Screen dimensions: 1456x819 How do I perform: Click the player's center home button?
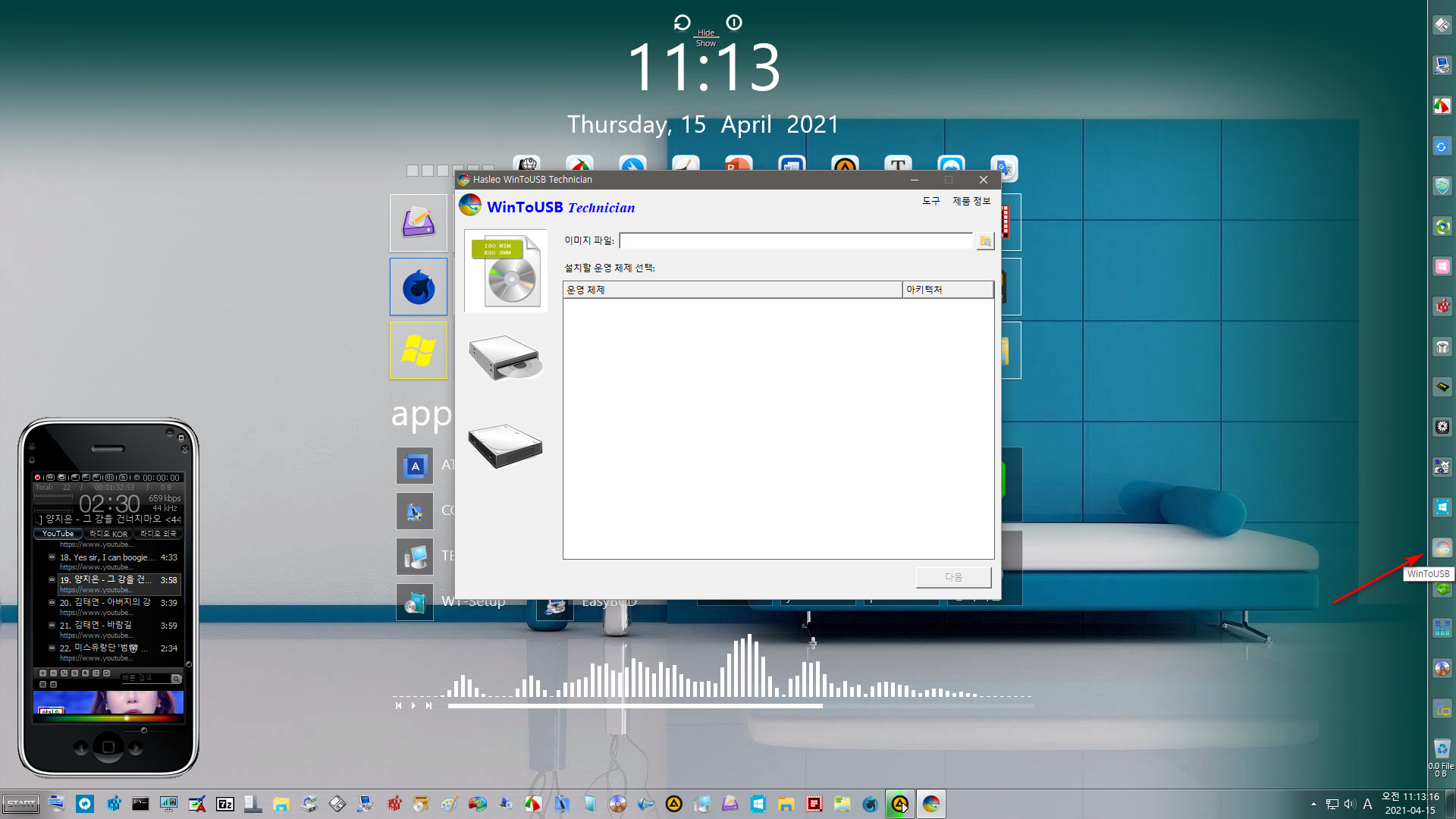tap(108, 747)
